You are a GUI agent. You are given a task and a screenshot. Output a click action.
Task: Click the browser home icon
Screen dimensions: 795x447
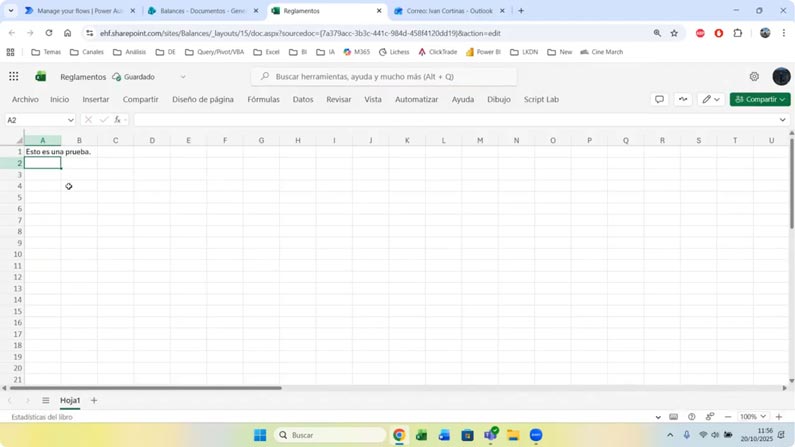(x=67, y=33)
